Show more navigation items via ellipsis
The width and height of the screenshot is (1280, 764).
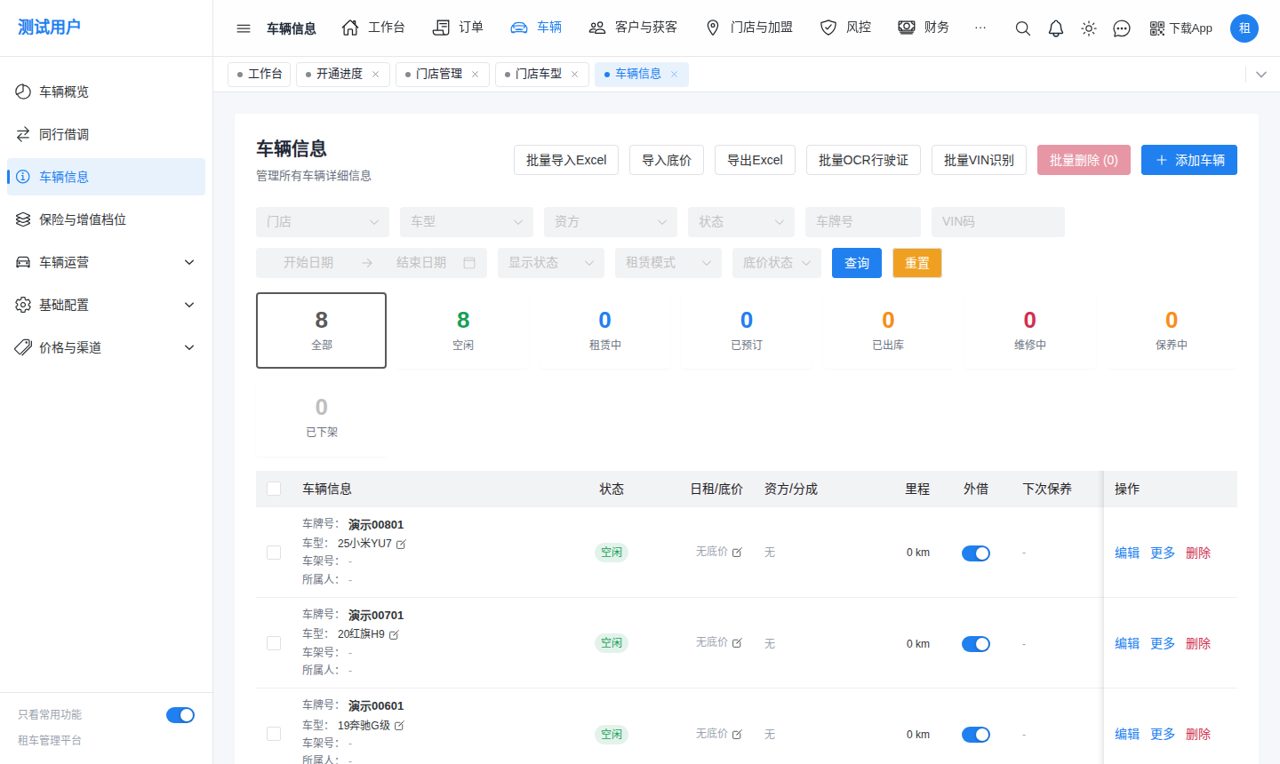coord(980,28)
